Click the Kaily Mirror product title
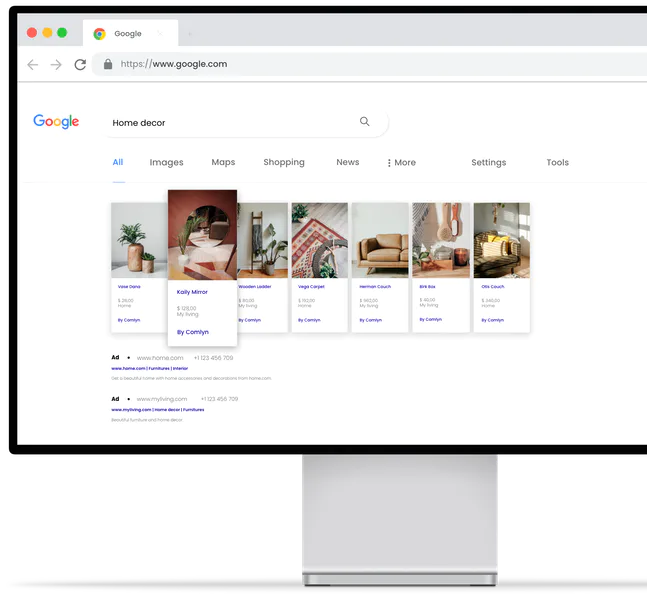The height and width of the screenshot is (600, 647). coord(192,292)
